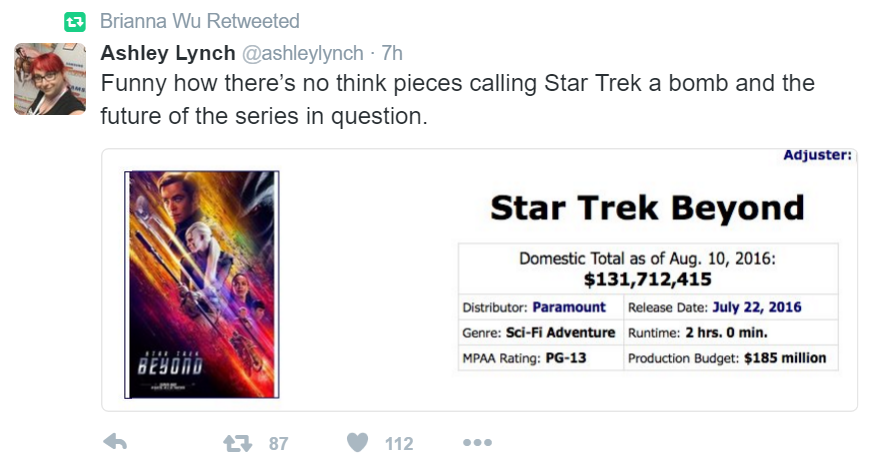Select the Paramount distributor link
870x469 pixels.
[x=569, y=307]
